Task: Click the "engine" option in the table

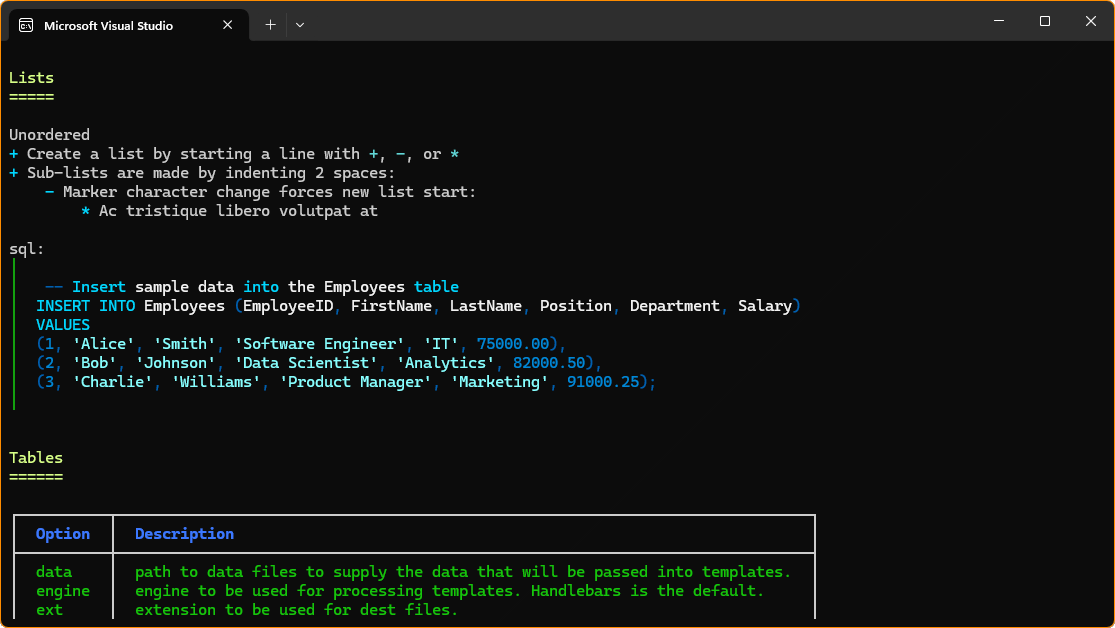Action: [x=63, y=591]
